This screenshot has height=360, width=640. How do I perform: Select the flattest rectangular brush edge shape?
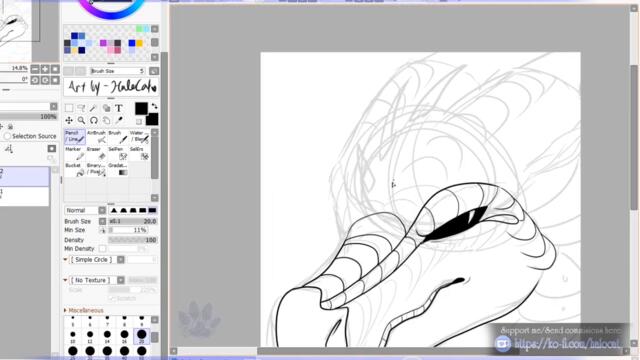(152, 211)
